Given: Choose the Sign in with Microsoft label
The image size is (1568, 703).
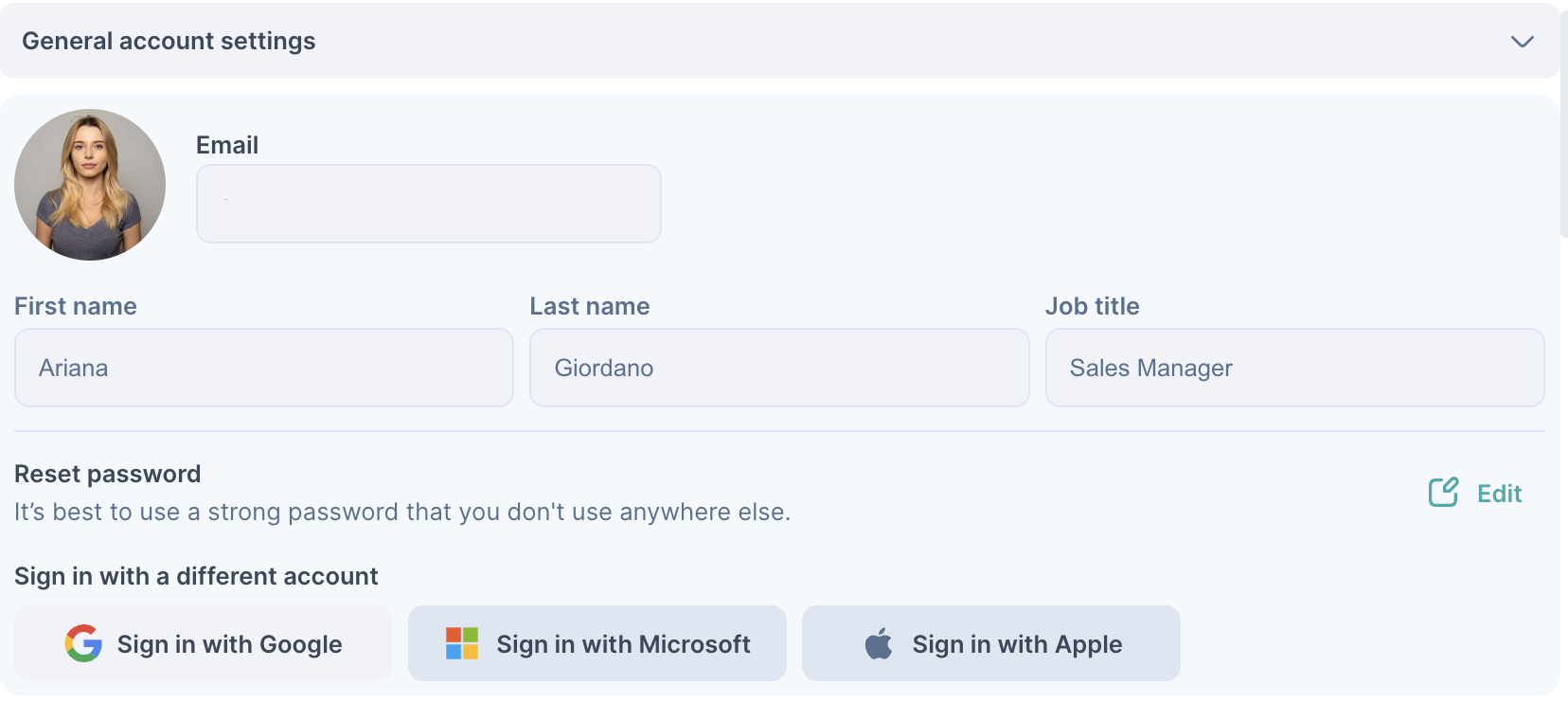Looking at the screenshot, I should pos(624,644).
